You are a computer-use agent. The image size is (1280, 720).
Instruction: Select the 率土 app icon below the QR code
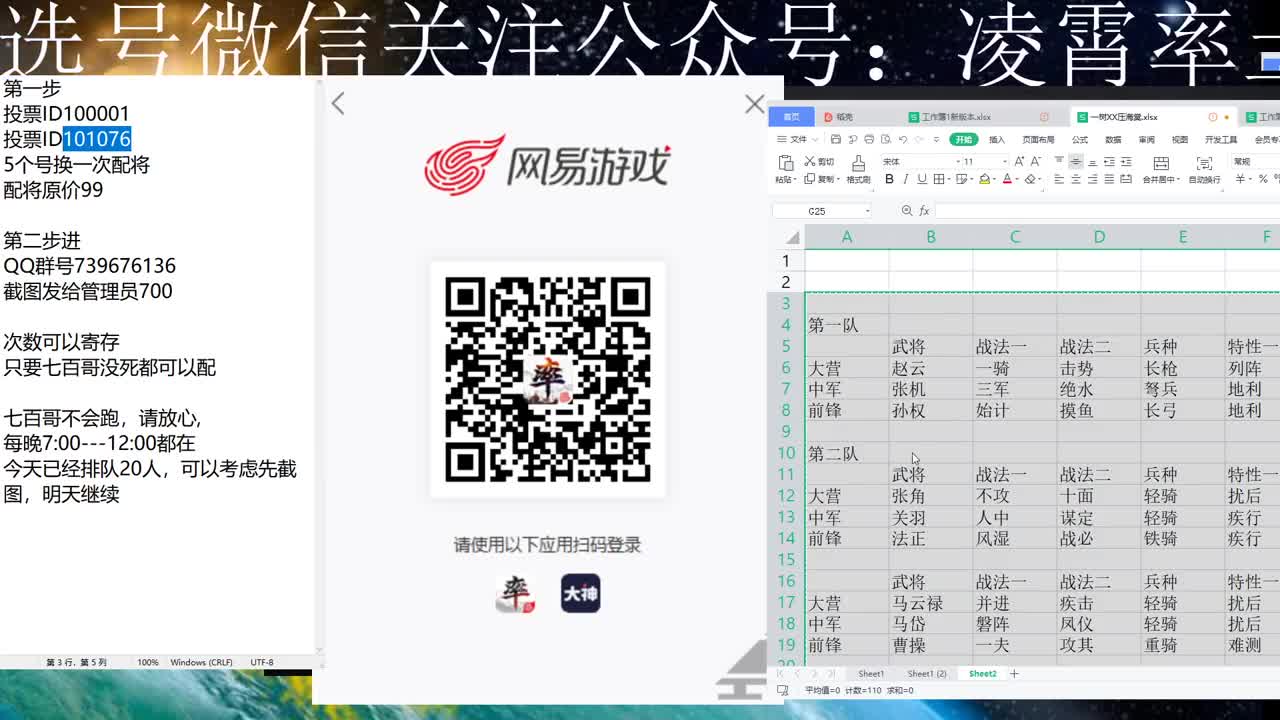(x=515, y=593)
